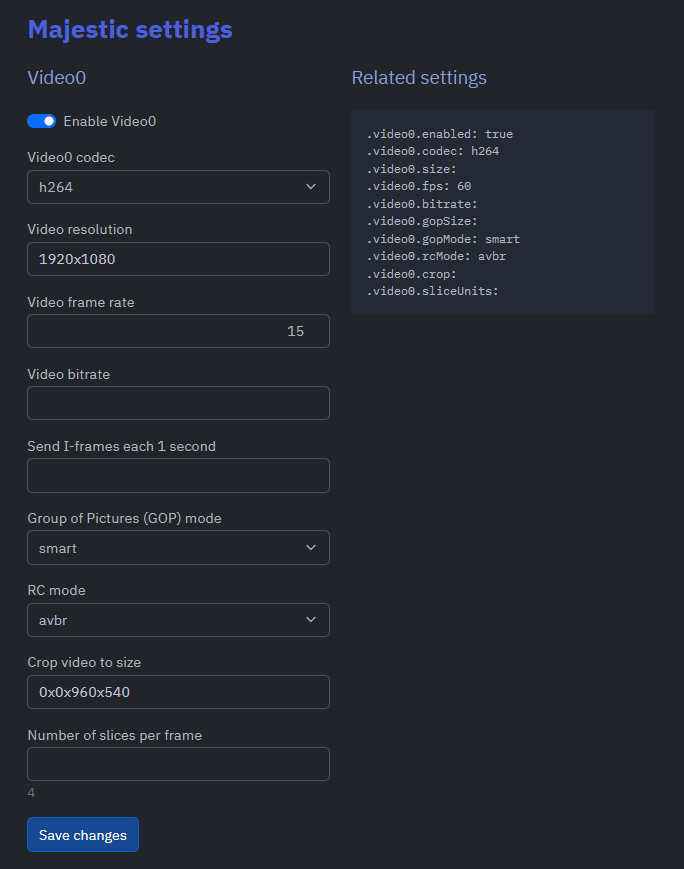Click the Related settings heading

pyautogui.click(x=419, y=77)
